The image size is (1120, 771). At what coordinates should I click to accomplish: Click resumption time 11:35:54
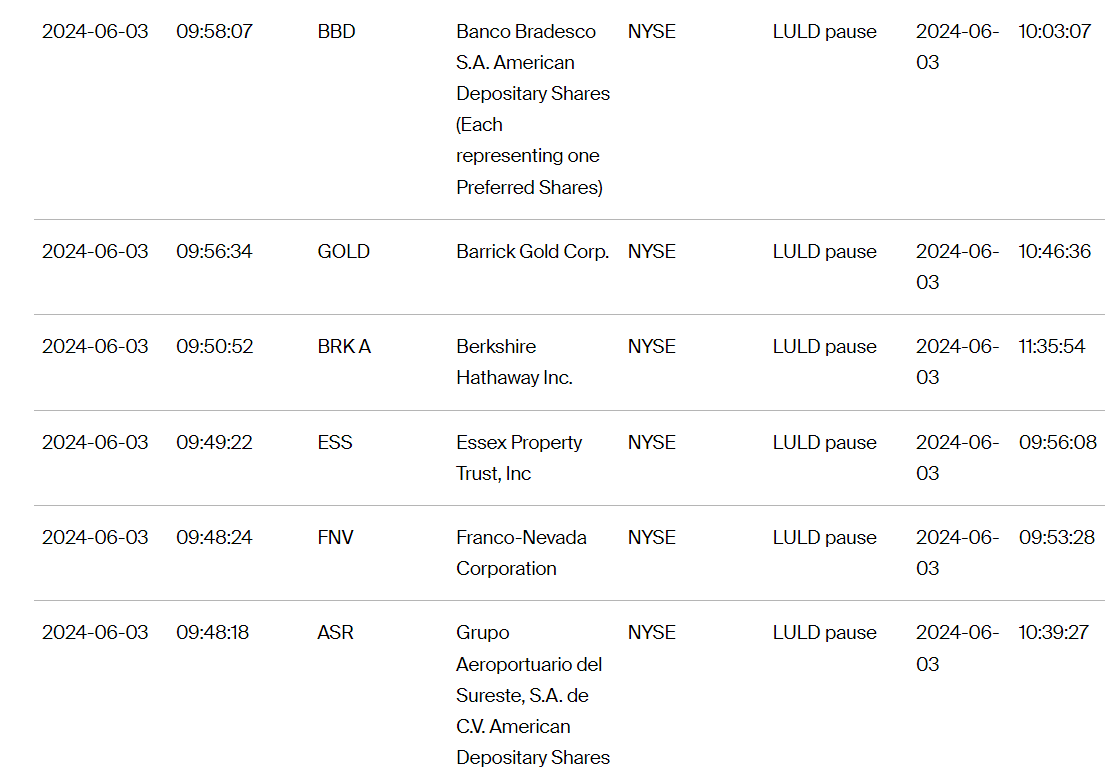(1052, 346)
